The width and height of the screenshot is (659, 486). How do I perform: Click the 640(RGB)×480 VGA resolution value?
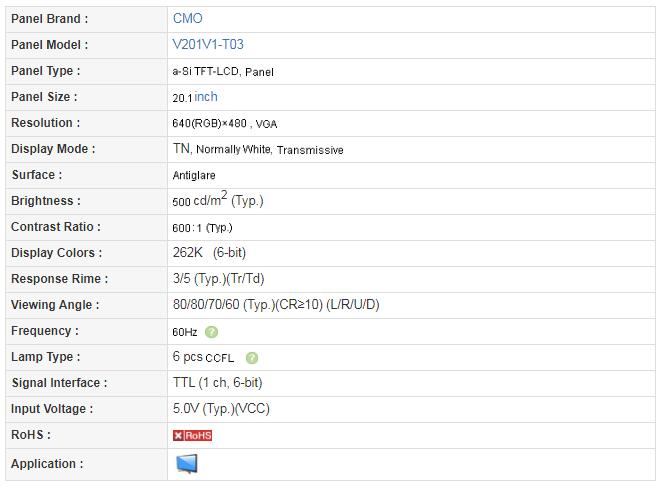[x=225, y=124]
